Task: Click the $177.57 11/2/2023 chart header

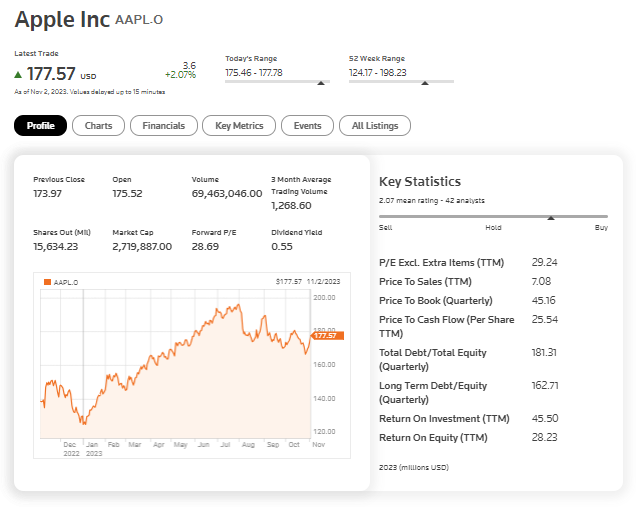Action: click(308, 282)
